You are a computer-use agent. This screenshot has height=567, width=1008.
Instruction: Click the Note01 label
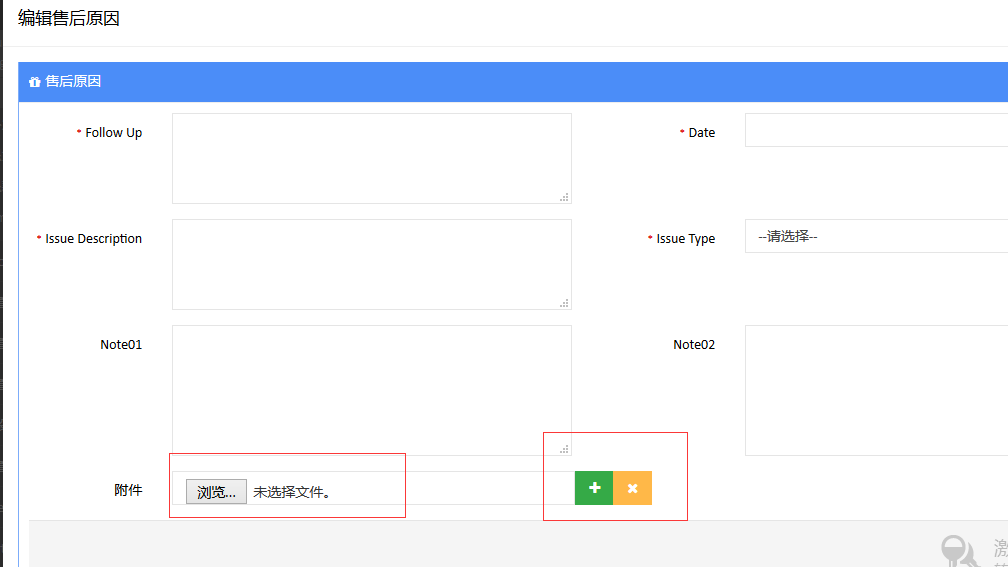pos(121,345)
